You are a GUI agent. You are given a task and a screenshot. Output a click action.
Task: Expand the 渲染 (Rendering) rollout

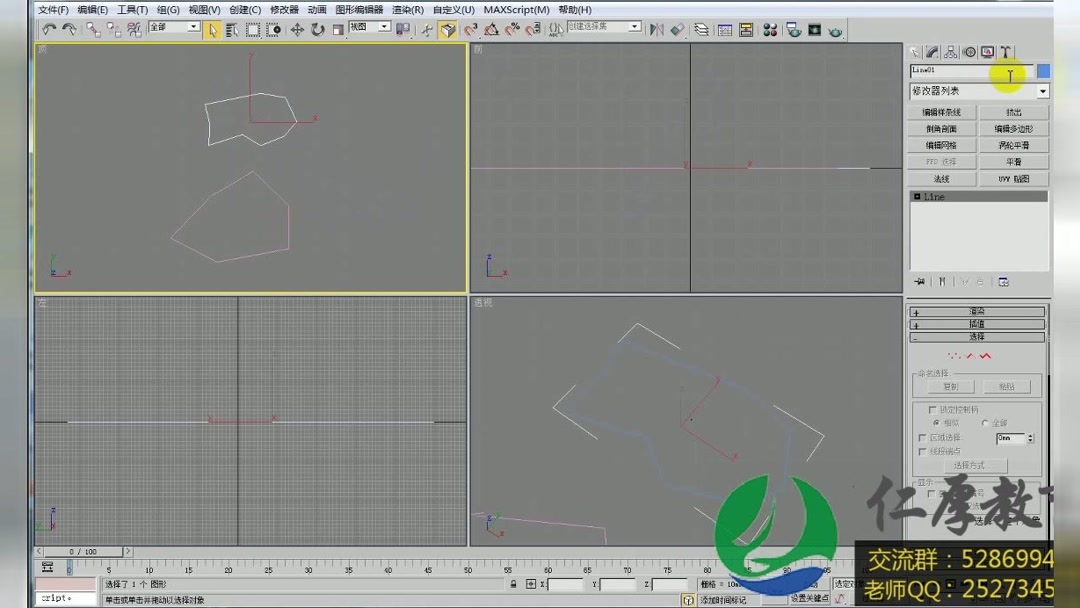[978, 311]
